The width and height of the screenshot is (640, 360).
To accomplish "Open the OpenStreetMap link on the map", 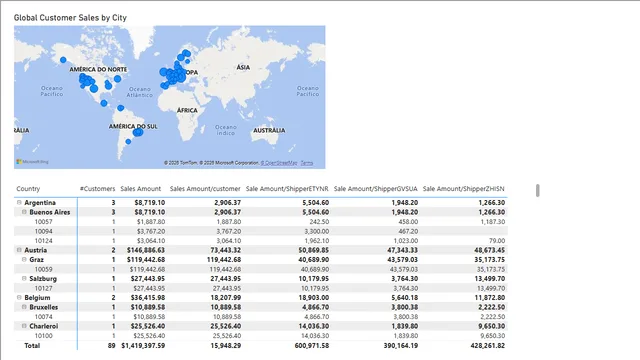I will pos(279,163).
